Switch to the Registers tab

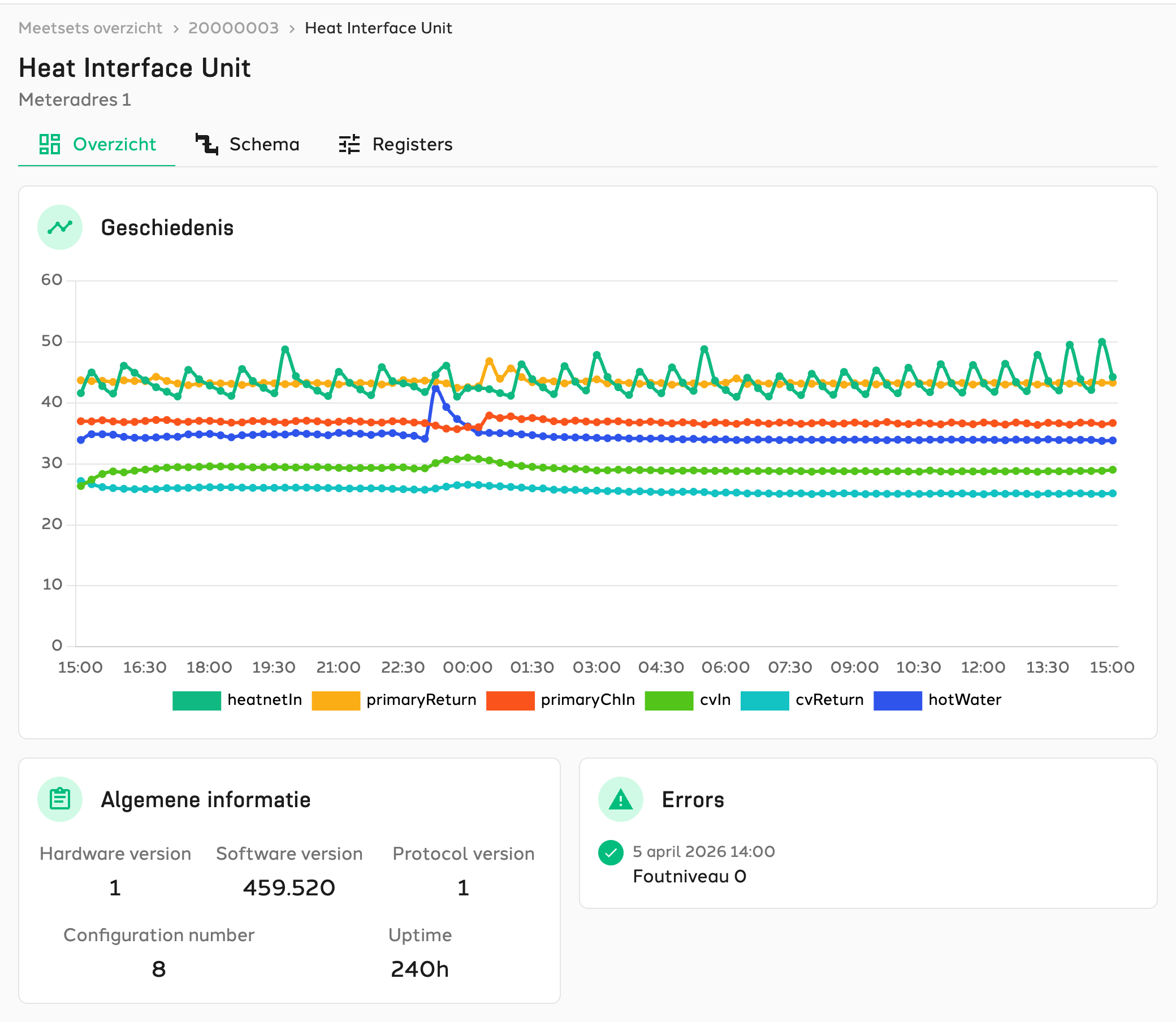click(395, 144)
